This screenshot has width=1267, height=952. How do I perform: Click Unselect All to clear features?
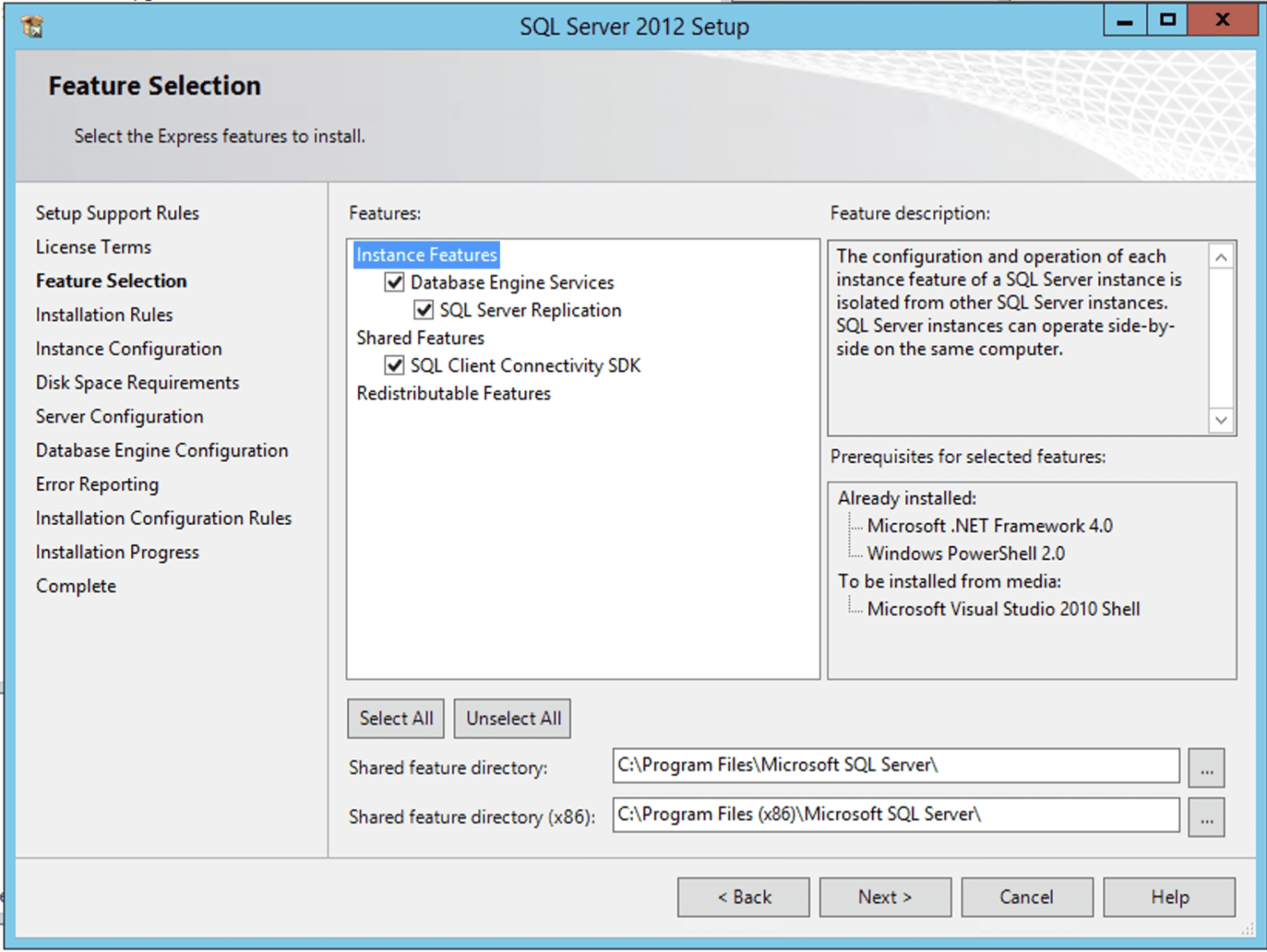point(511,718)
